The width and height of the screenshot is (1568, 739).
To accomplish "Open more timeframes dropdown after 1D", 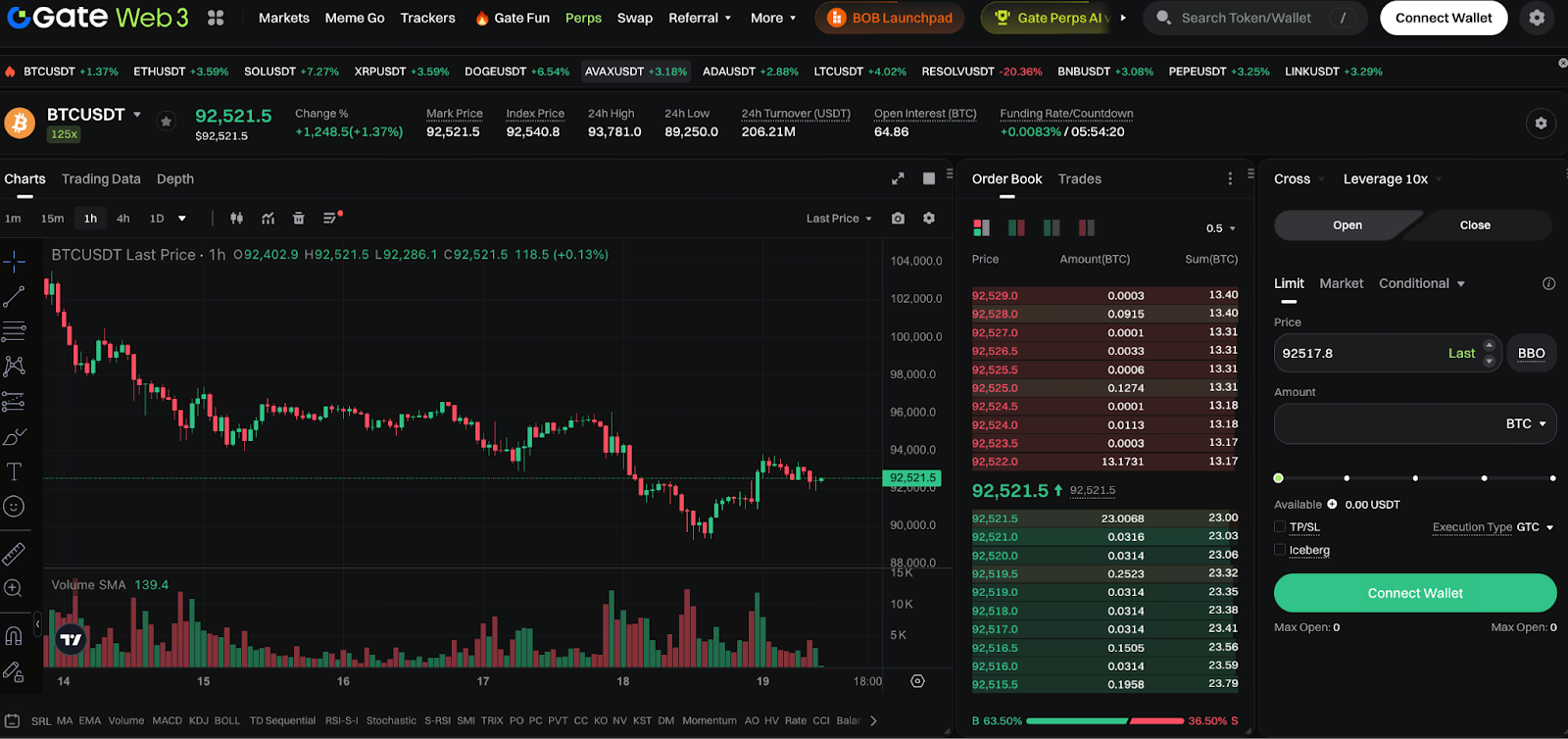I will click(182, 219).
